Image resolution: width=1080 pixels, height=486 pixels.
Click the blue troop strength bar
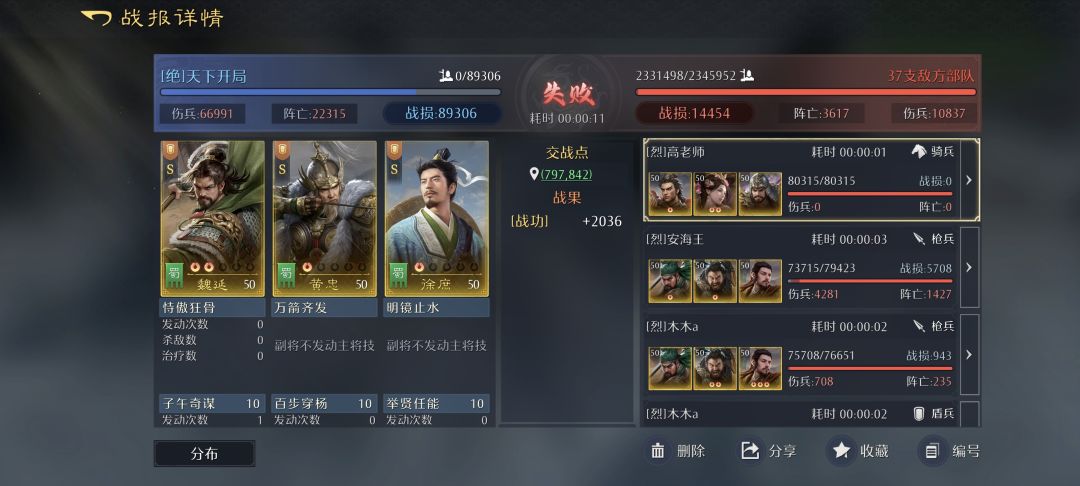click(331, 92)
